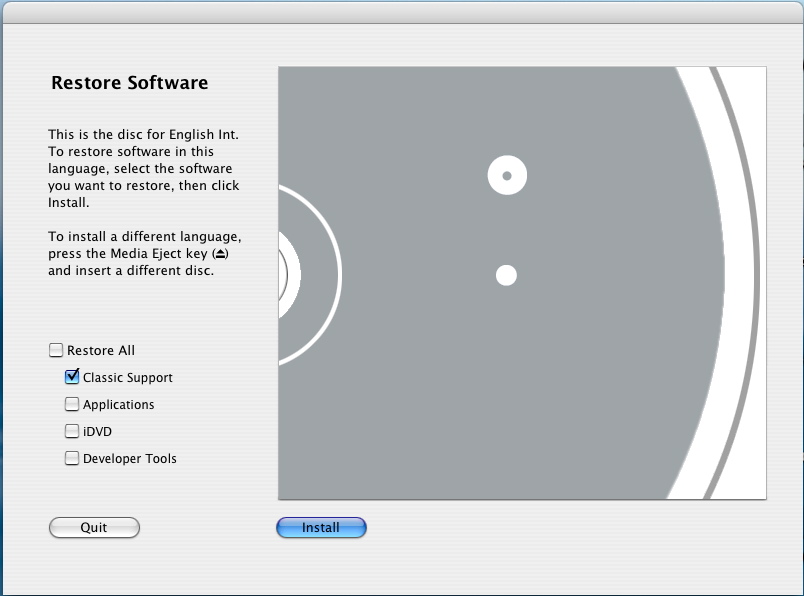Click the 'This is the disc for English Int.' text
Image resolution: width=804 pixels, height=596 pixels.
(143, 134)
